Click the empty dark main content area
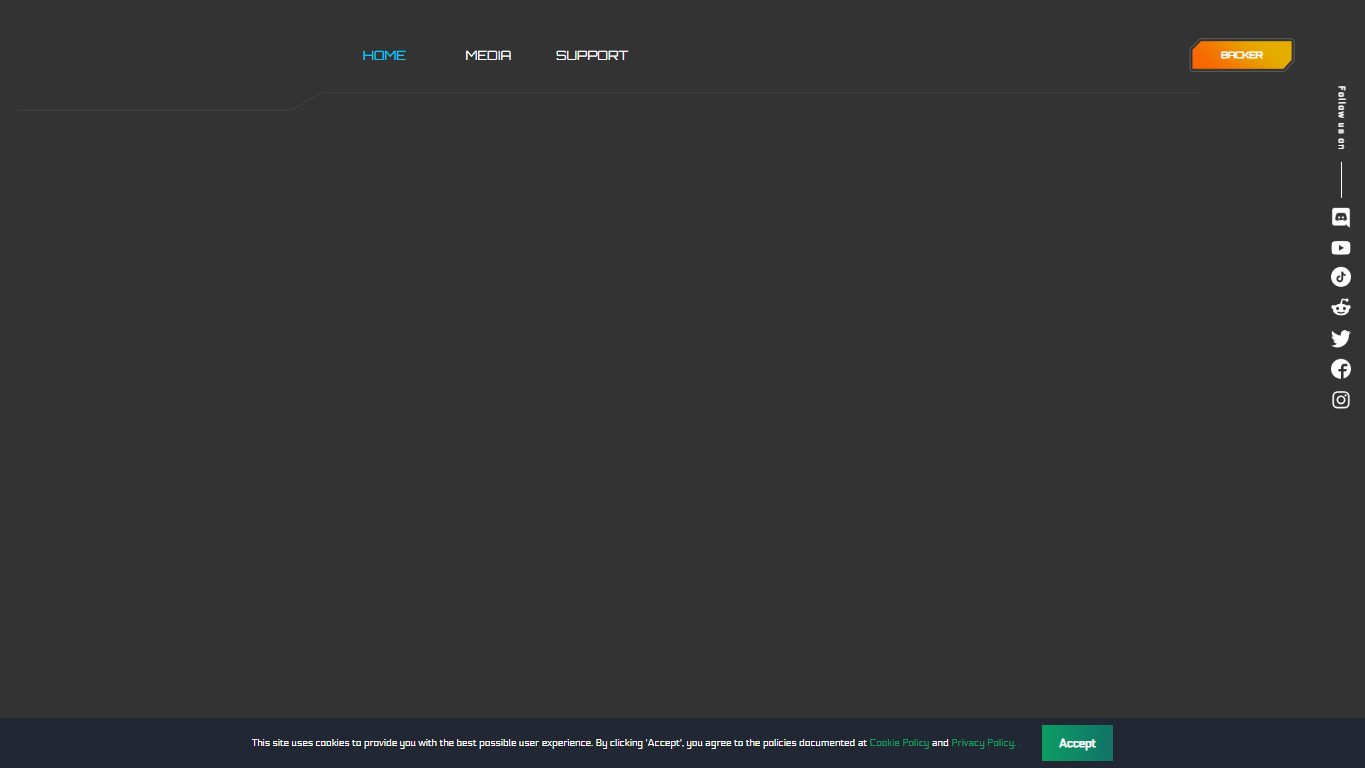Image resolution: width=1365 pixels, height=768 pixels. tap(660, 400)
